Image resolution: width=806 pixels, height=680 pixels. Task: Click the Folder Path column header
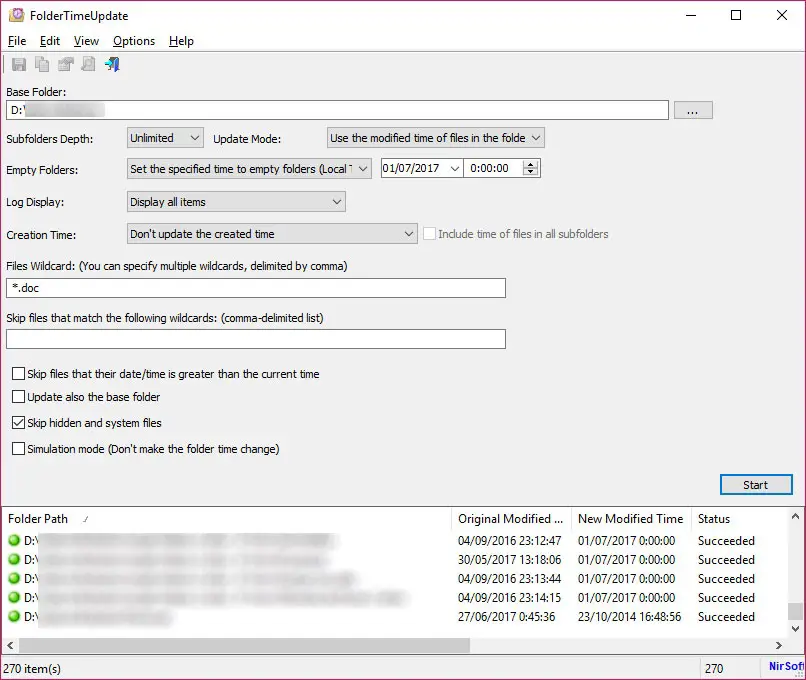click(x=227, y=519)
